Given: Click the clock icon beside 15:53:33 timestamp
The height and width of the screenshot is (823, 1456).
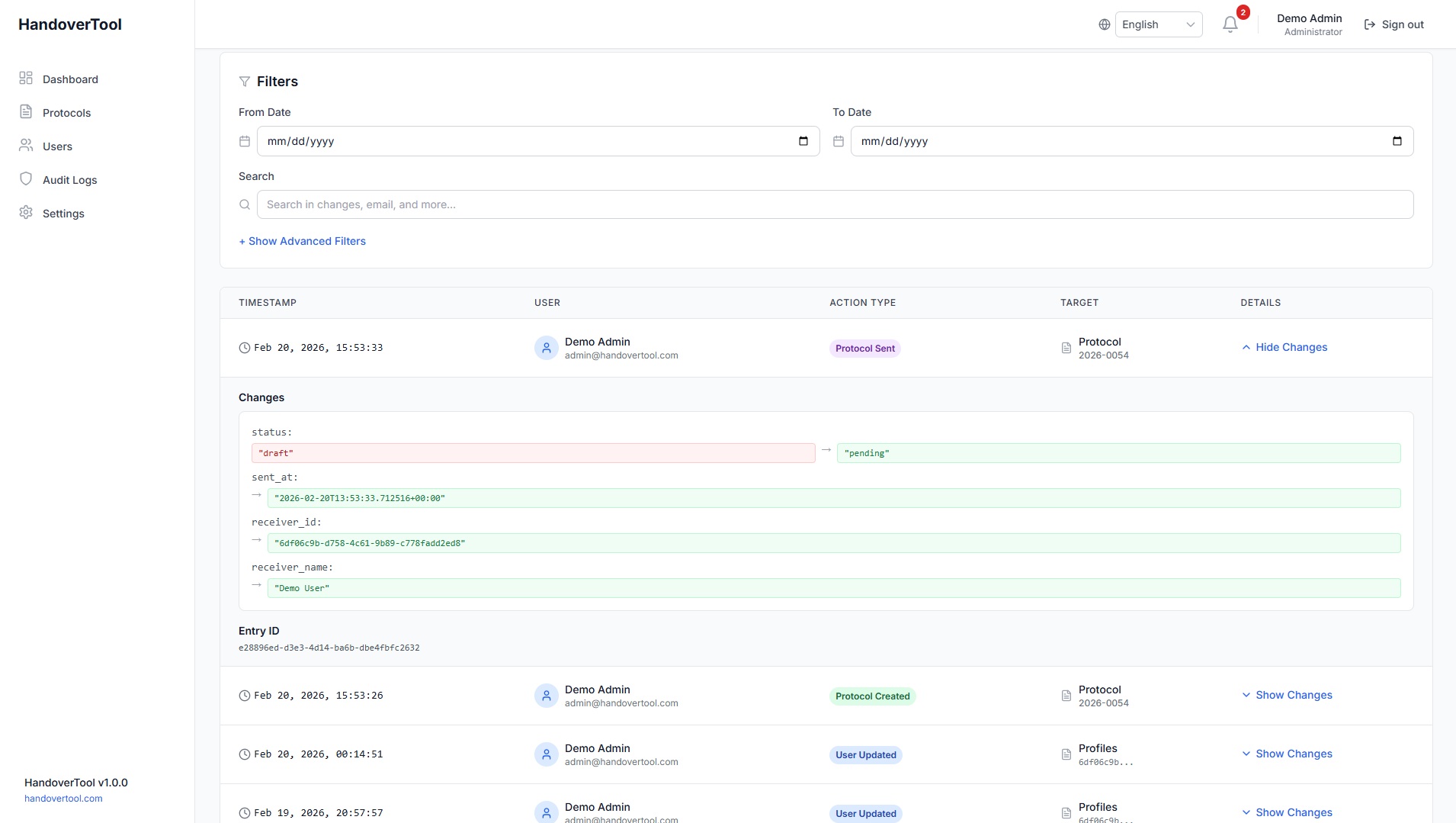Looking at the screenshot, I should pyautogui.click(x=245, y=348).
